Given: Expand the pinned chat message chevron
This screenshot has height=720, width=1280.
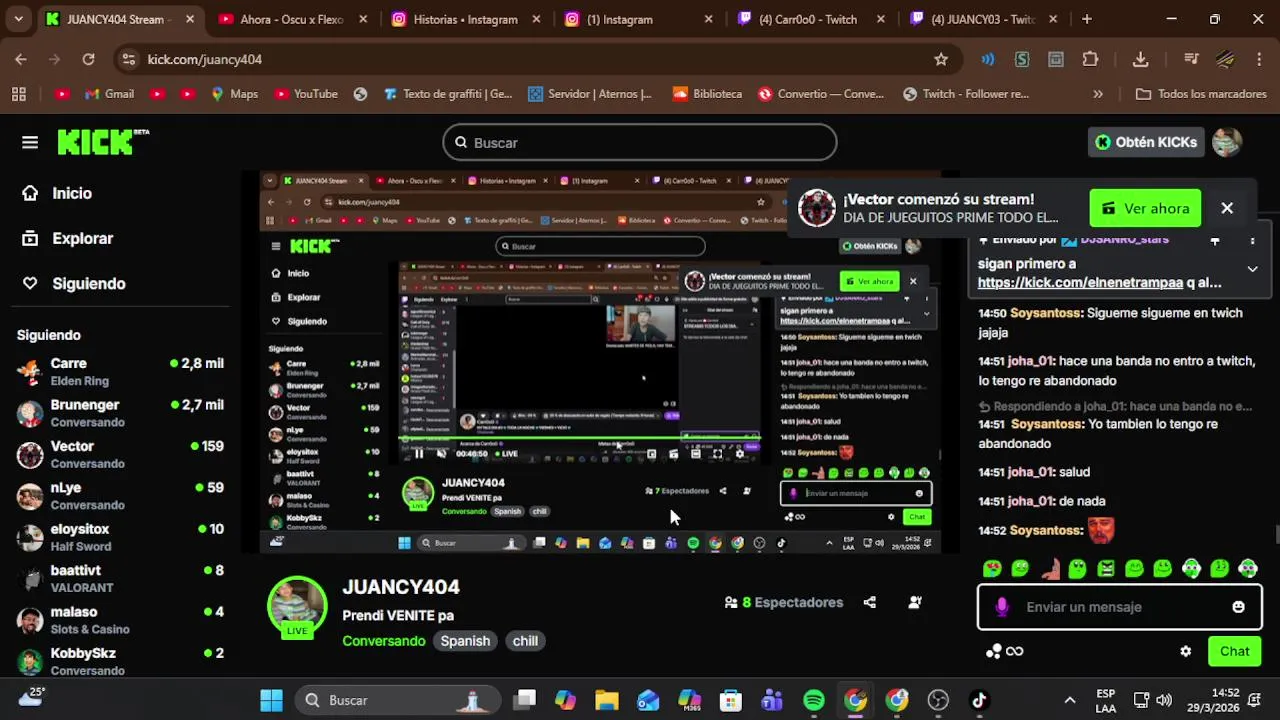Looking at the screenshot, I should [x=1252, y=269].
